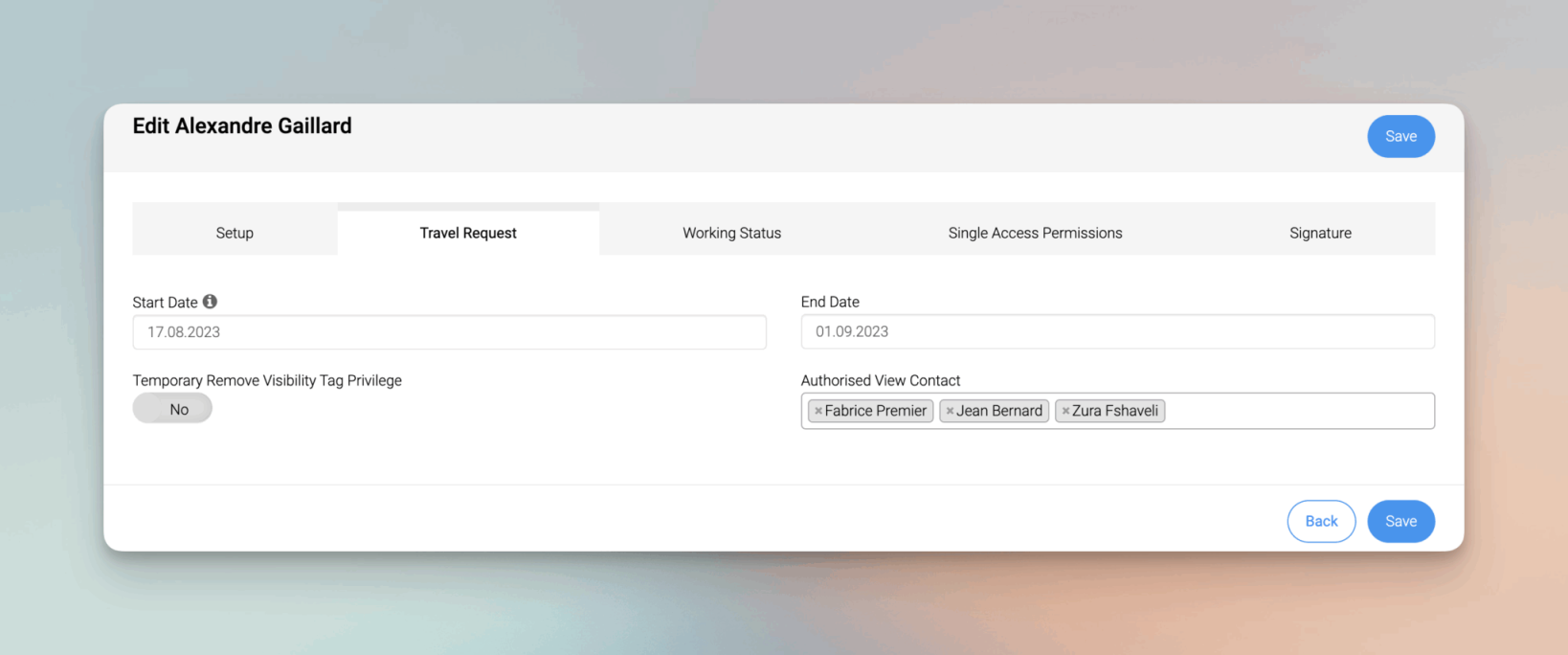Open the End Date field

tap(1117, 332)
